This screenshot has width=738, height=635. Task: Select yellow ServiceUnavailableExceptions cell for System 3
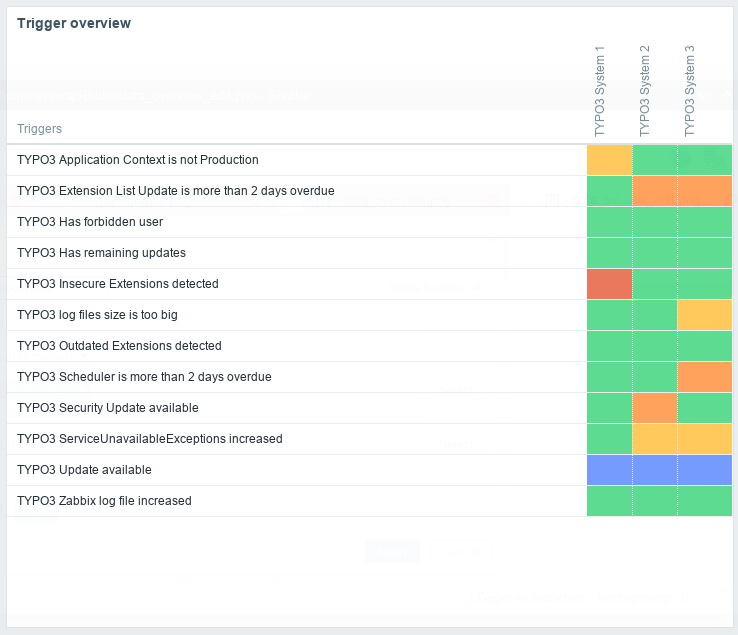(705, 439)
